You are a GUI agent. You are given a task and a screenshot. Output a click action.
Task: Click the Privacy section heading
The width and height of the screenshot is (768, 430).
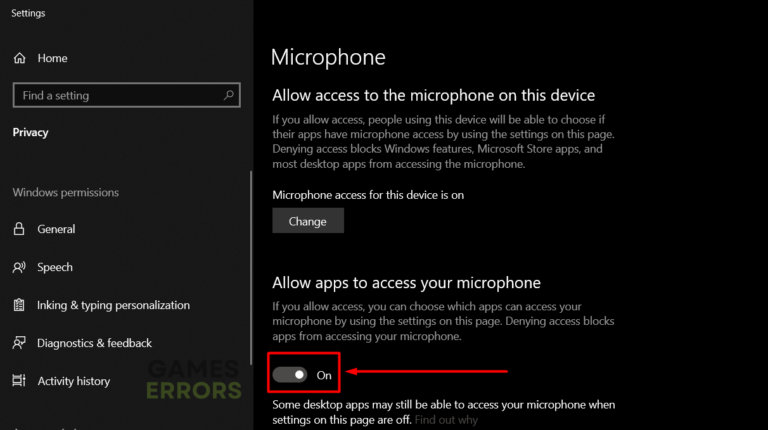30,132
